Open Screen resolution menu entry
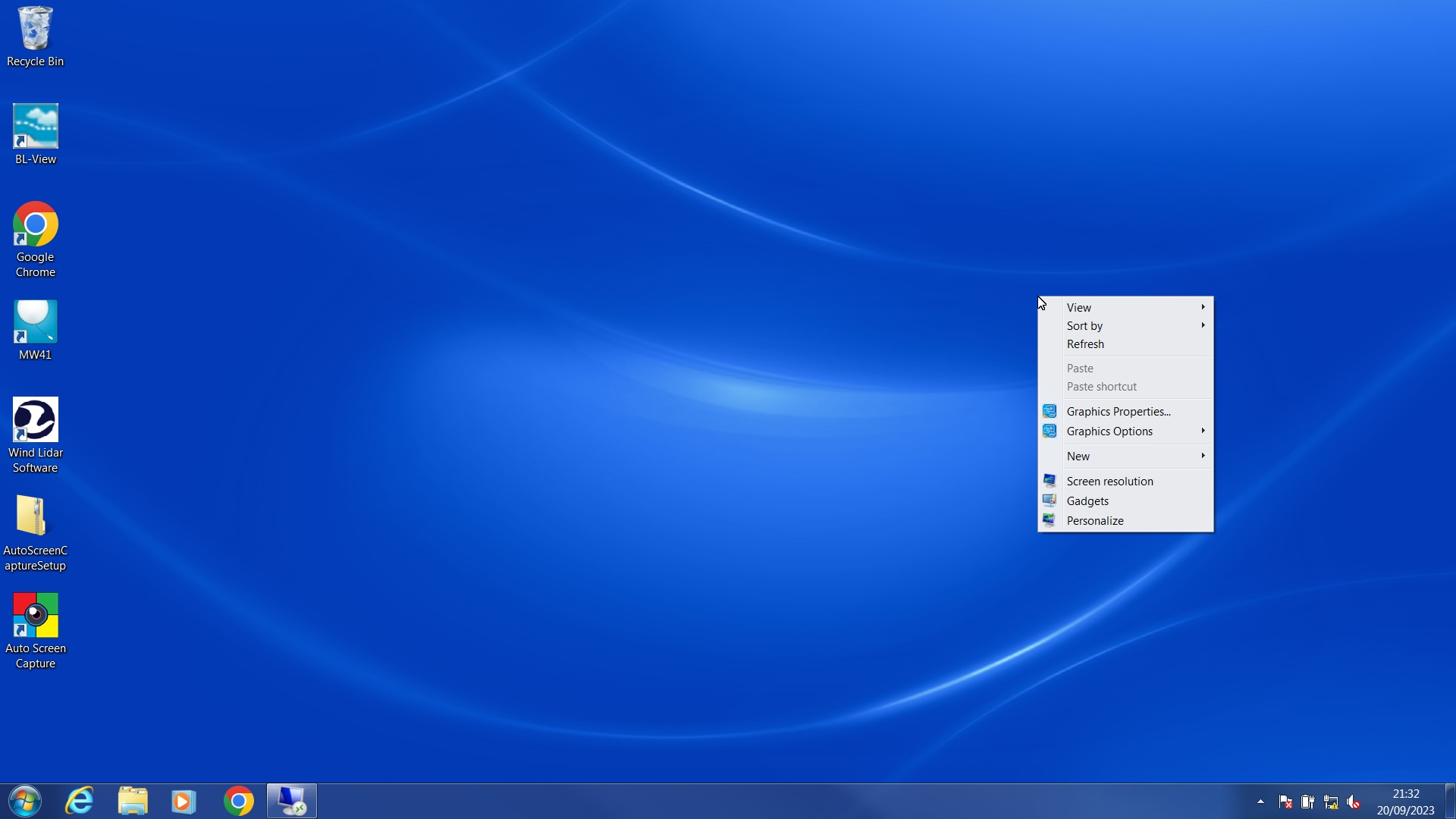The width and height of the screenshot is (1456, 819). 1109,481
